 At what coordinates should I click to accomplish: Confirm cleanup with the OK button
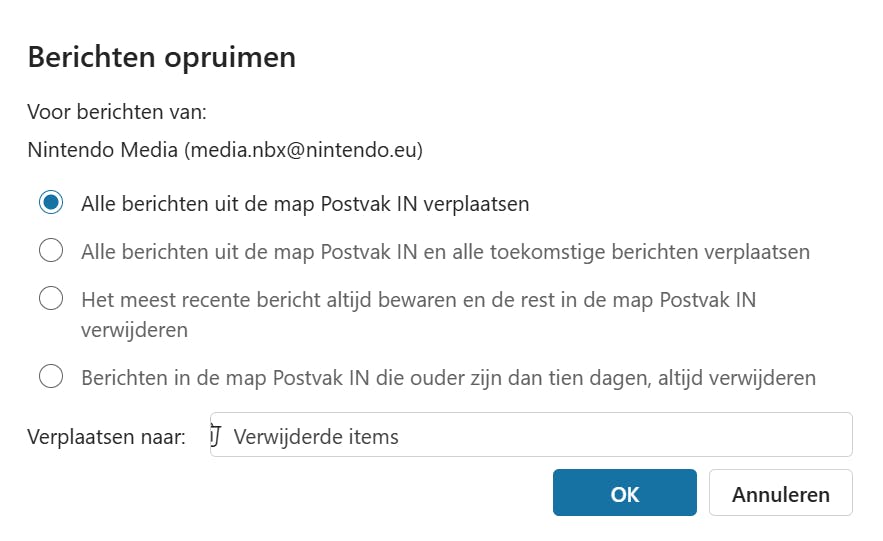point(624,493)
